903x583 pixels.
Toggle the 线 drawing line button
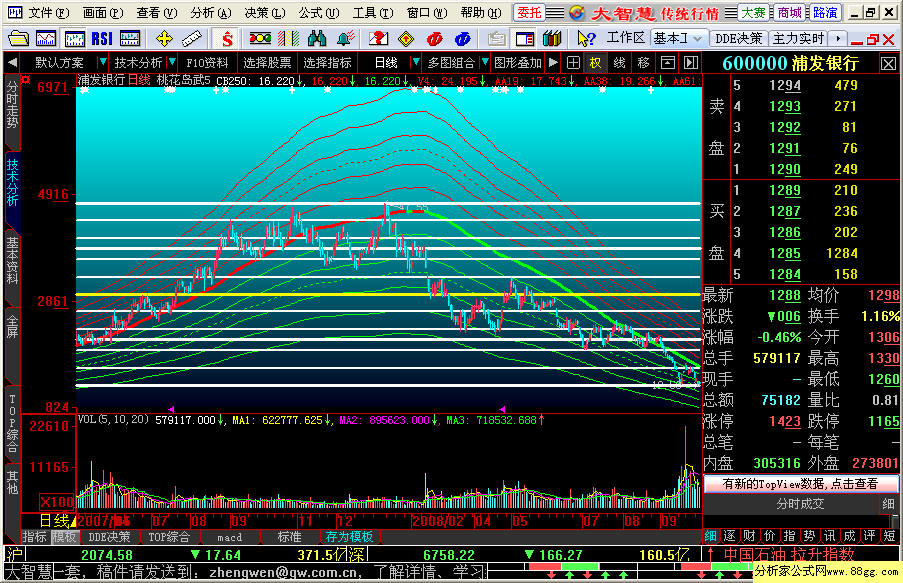pos(620,62)
